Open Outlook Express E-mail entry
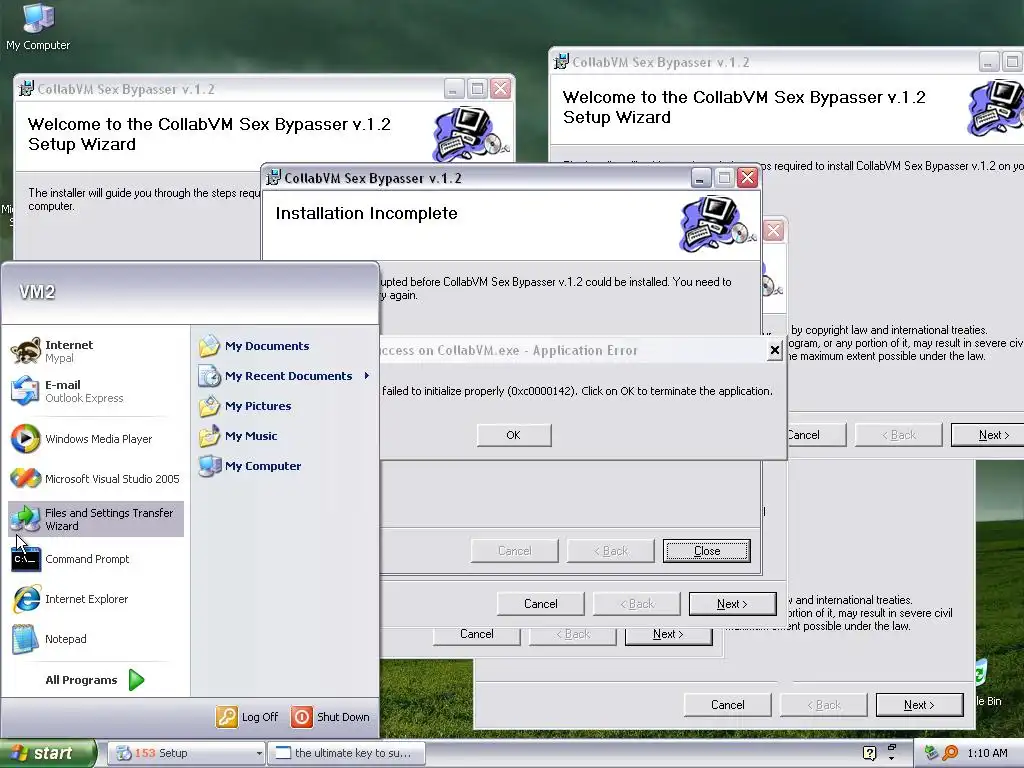 point(96,391)
